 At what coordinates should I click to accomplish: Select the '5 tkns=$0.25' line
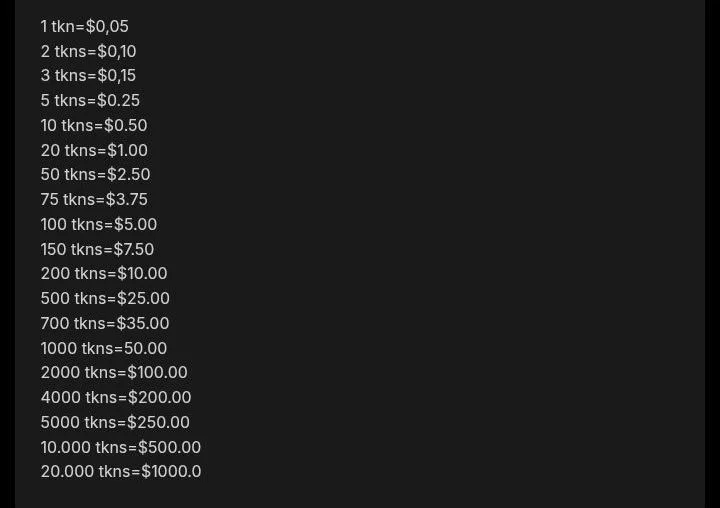click(90, 100)
